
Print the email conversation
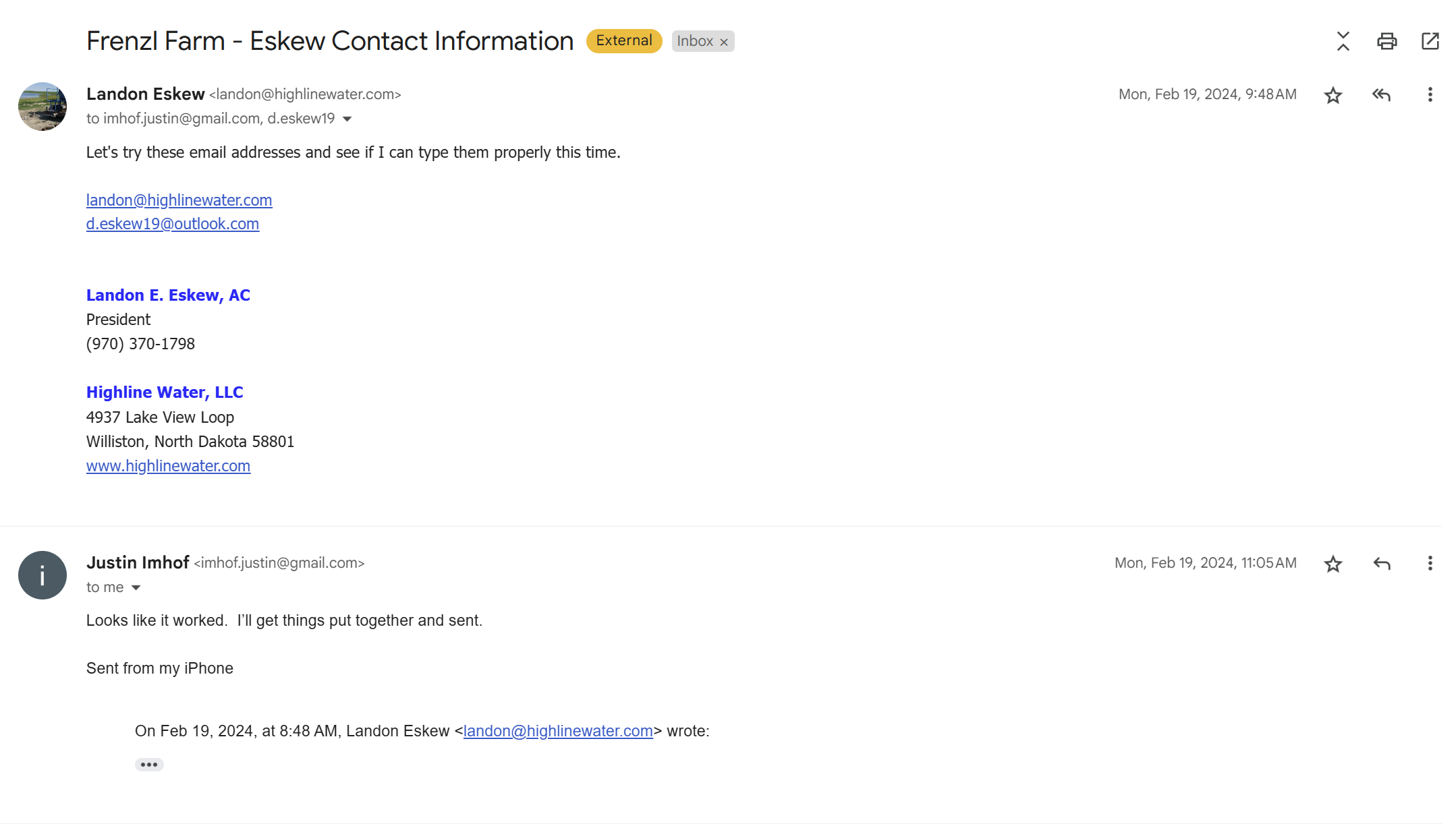pyautogui.click(x=1387, y=41)
